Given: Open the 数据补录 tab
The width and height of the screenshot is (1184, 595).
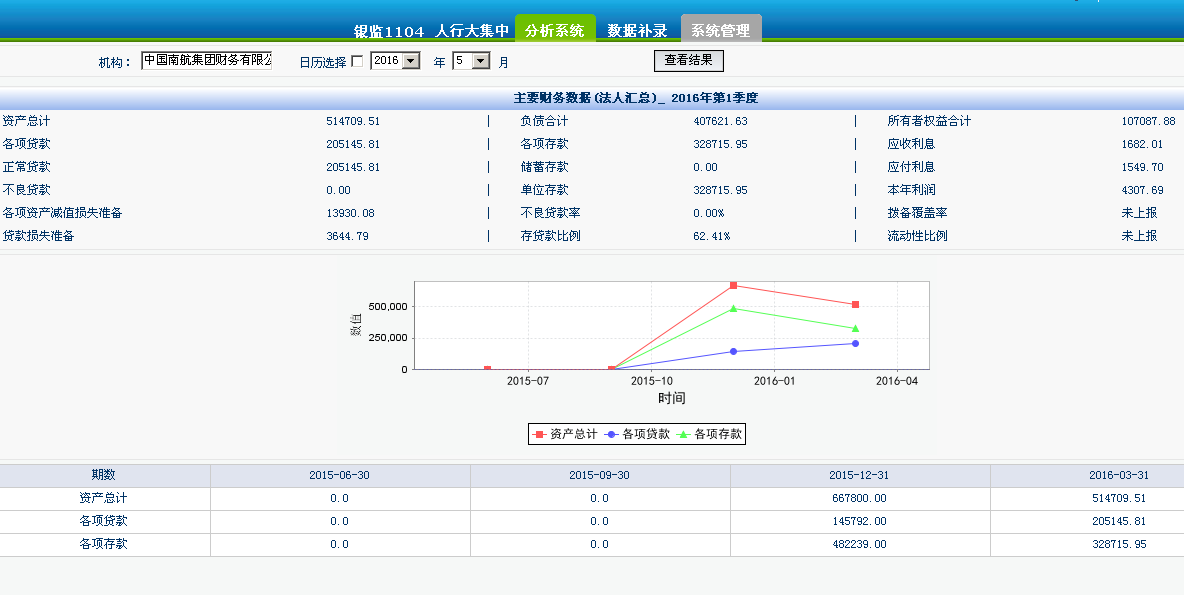Looking at the screenshot, I should point(637,30).
